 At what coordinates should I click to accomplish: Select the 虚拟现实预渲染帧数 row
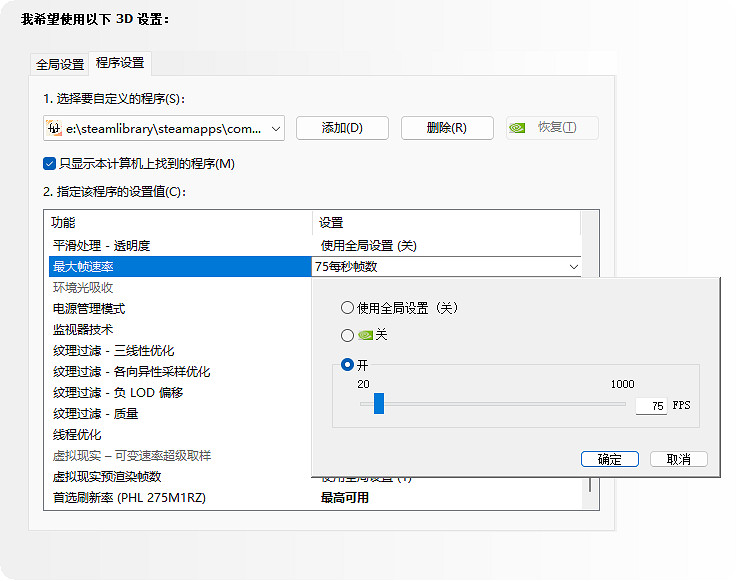pos(180,477)
